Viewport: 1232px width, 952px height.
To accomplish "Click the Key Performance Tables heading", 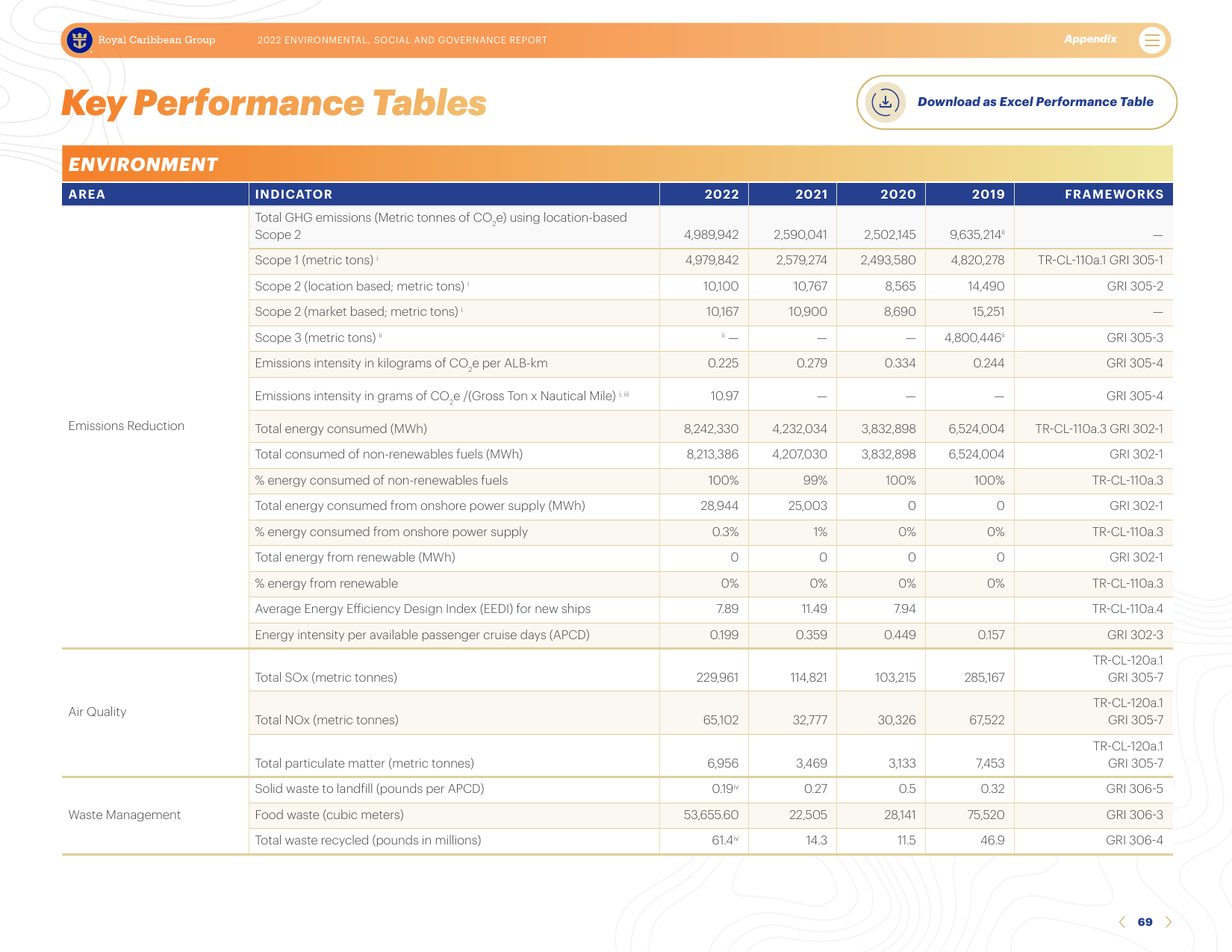I will coord(274,103).
